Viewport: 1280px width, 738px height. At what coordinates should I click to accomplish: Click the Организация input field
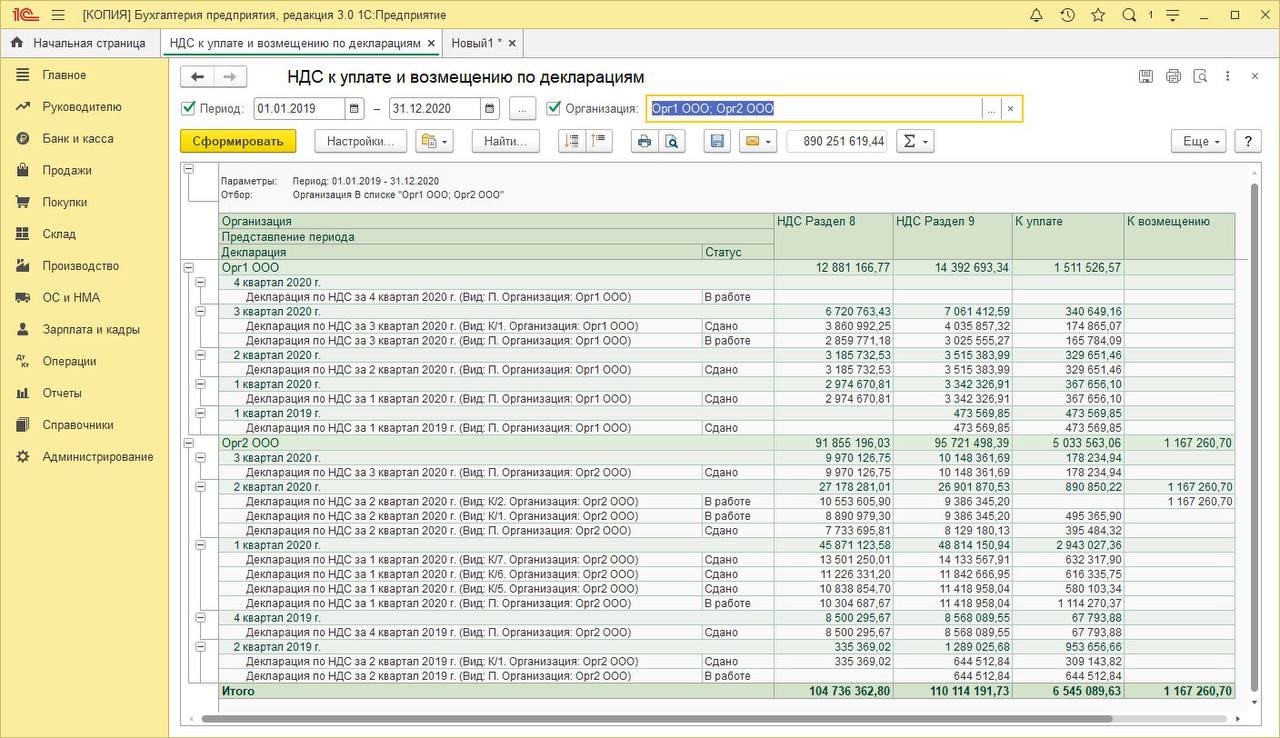pos(814,109)
